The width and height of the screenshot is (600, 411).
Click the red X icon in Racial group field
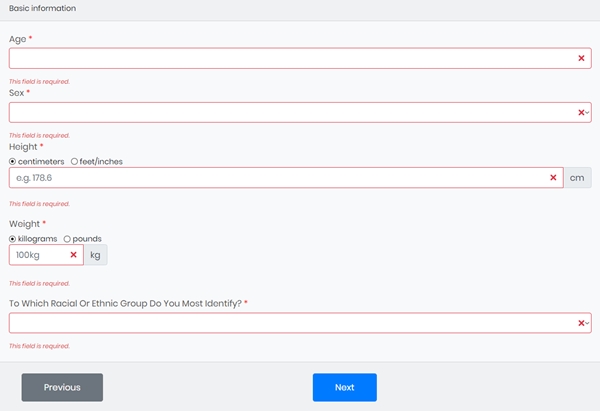tap(581, 323)
